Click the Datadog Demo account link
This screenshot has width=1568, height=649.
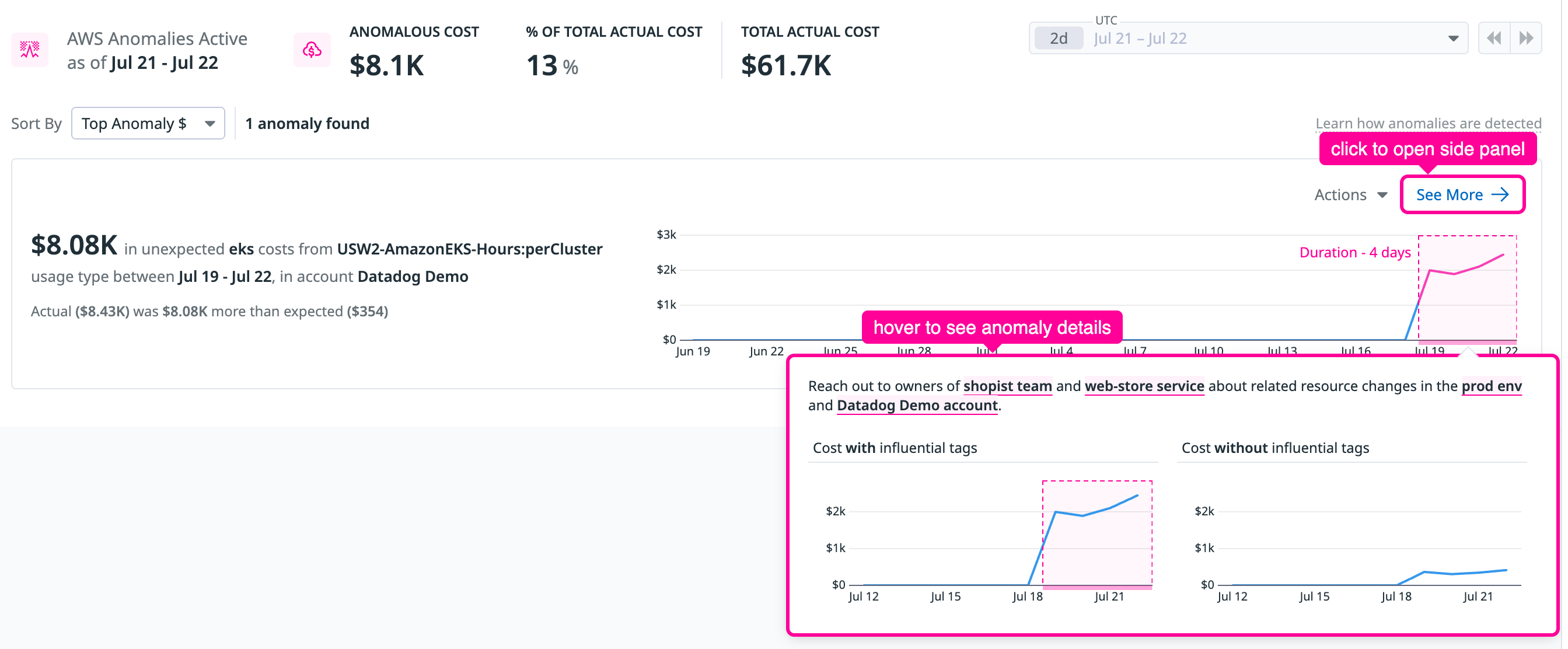[x=917, y=406]
